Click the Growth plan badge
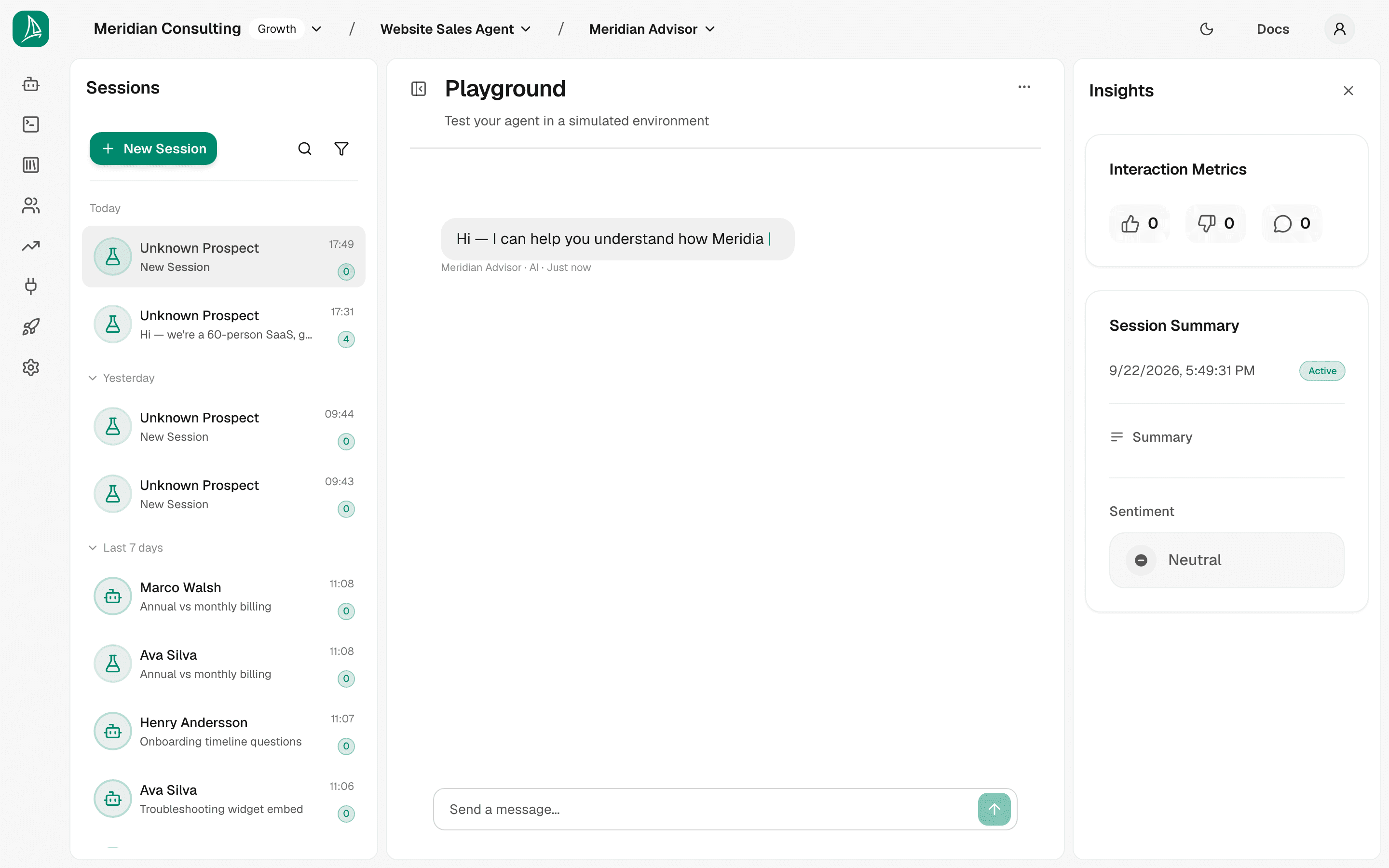This screenshot has height=868, width=1389. tap(277, 29)
